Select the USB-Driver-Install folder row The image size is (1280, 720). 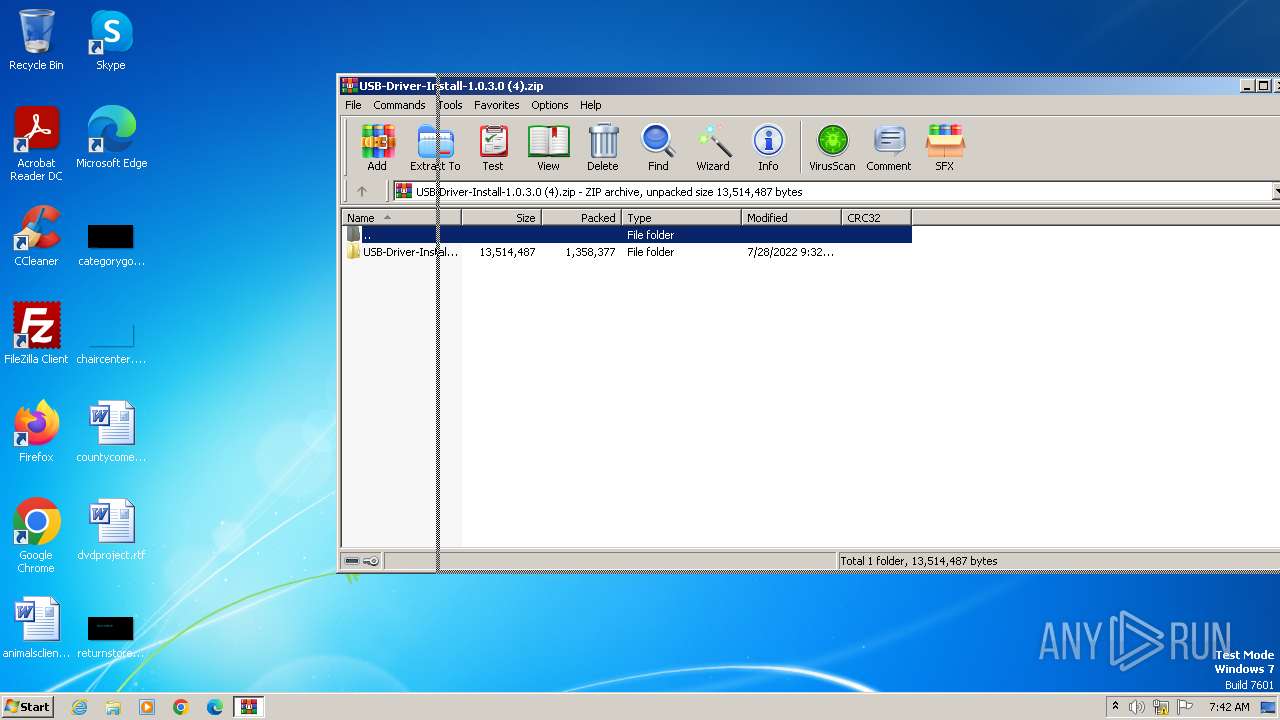tap(627, 252)
